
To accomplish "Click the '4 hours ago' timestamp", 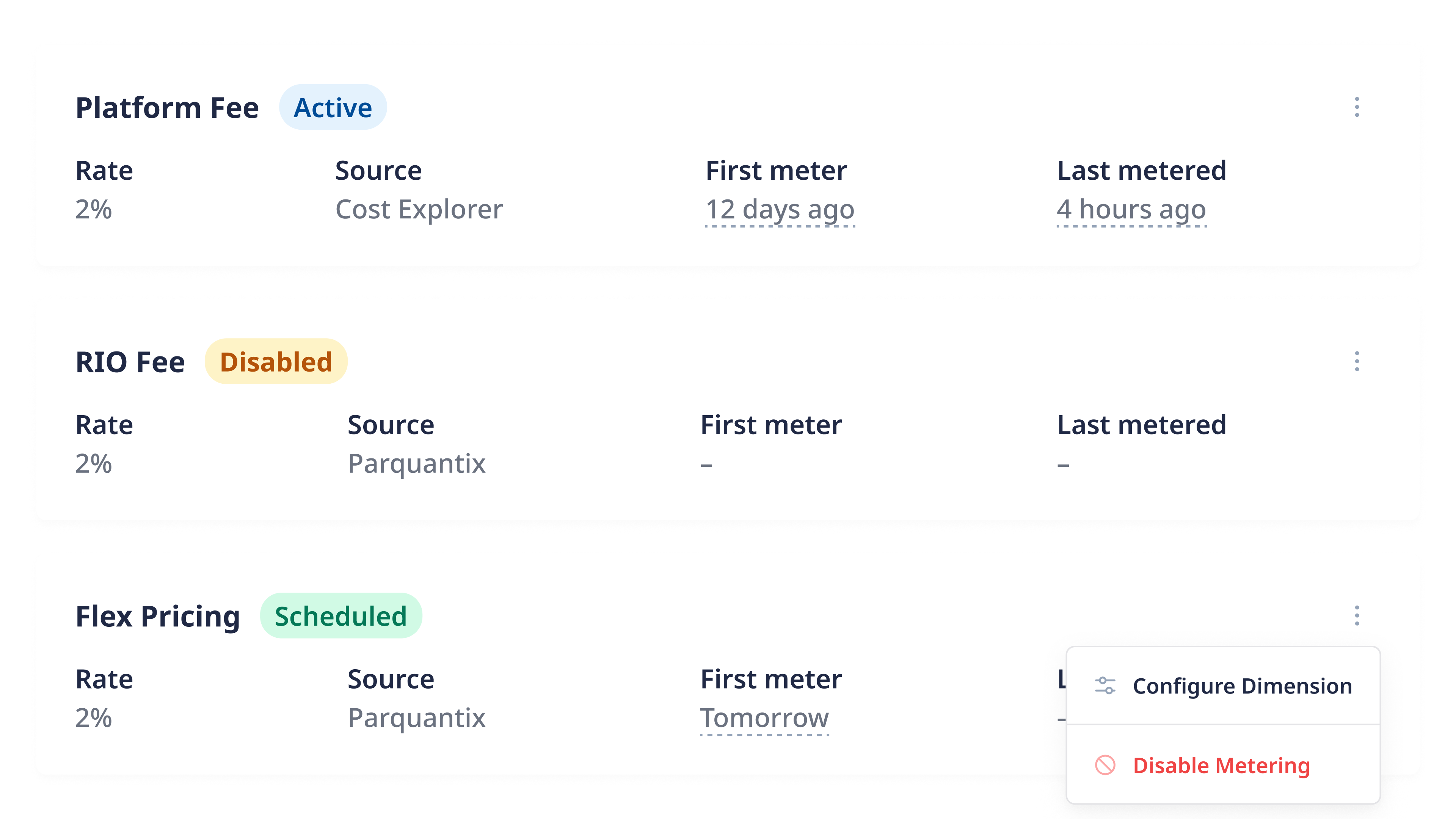I will tap(1131, 210).
